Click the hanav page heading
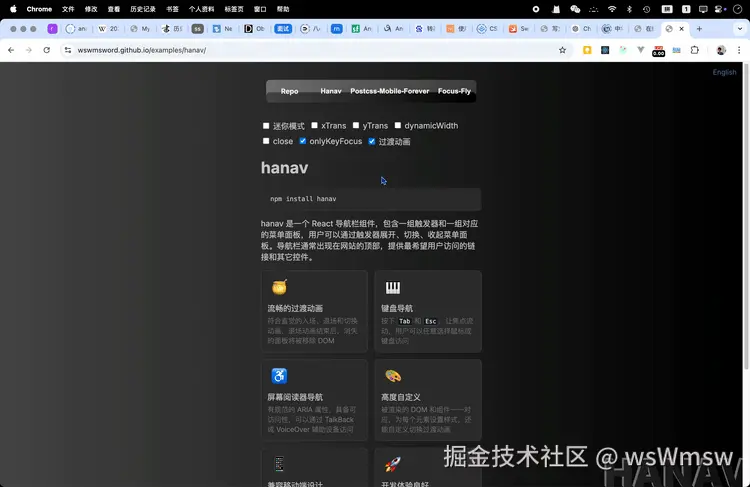Screen dimensions: 750x487 click(285, 168)
